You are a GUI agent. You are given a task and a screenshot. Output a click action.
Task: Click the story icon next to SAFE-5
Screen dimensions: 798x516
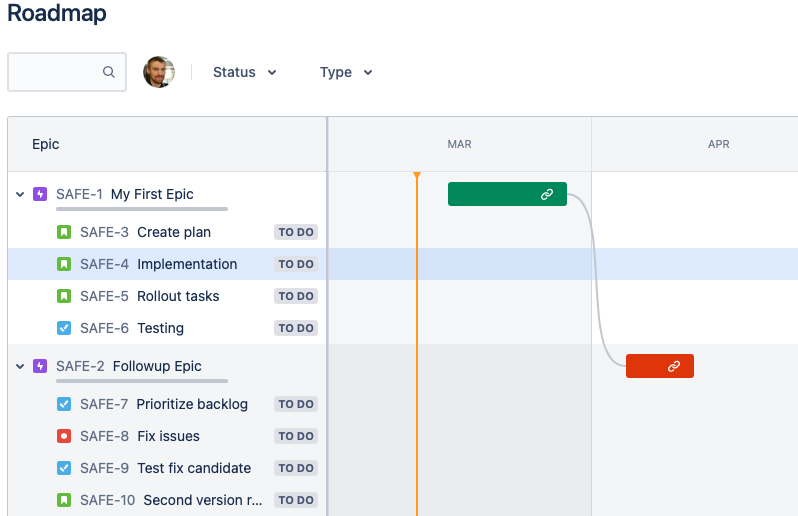(x=64, y=296)
